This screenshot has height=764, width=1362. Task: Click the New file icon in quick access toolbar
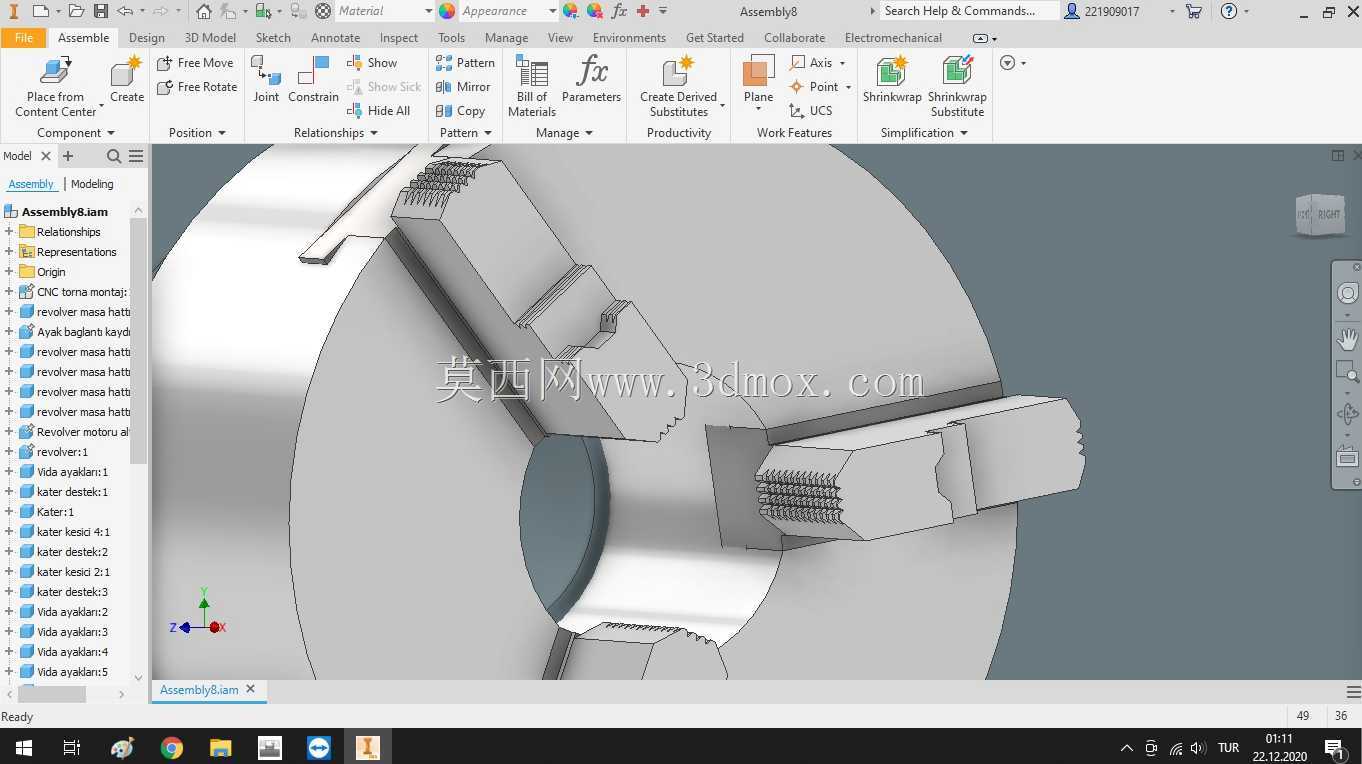point(40,11)
